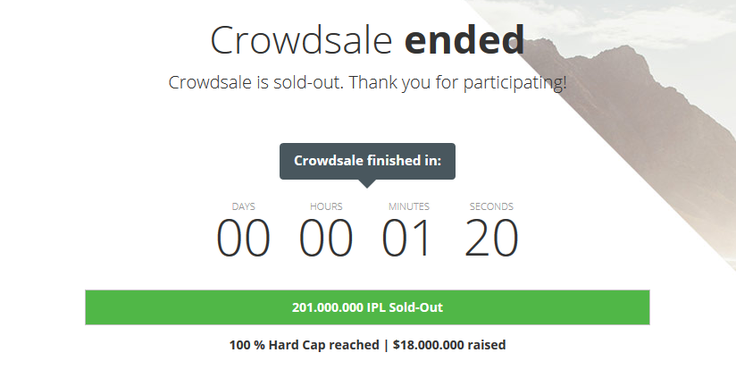Select the word 'ended' in bold

click(x=465, y=40)
